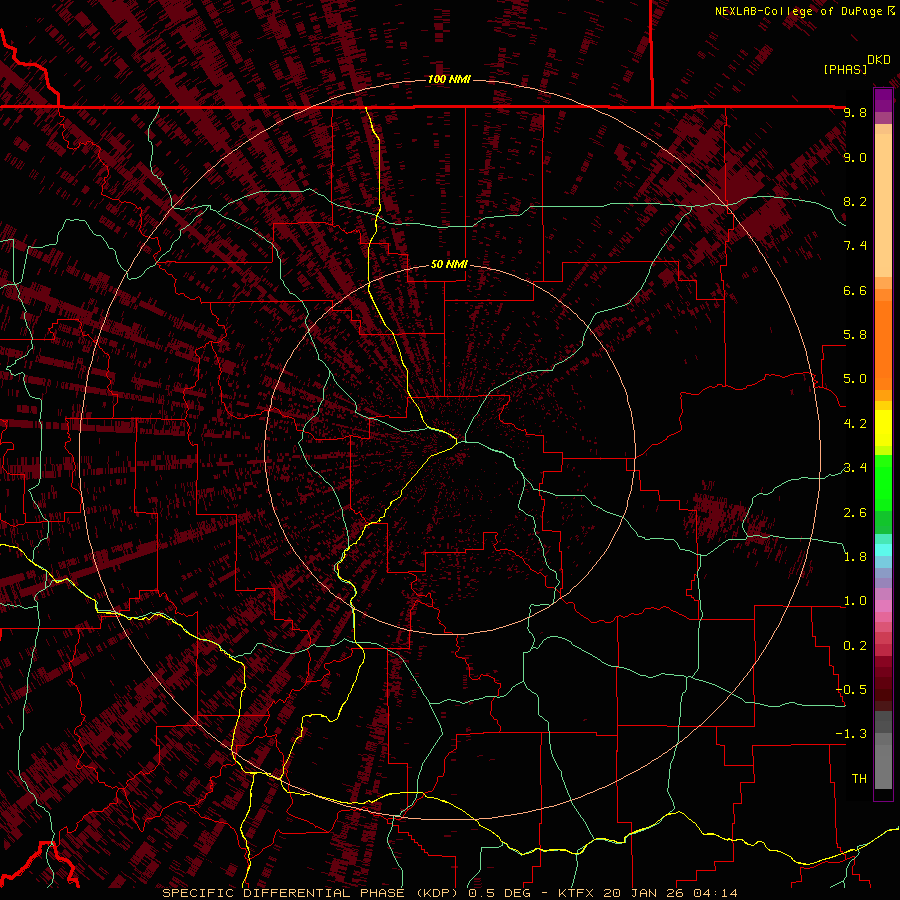The width and height of the screenshot is (900, 900).
Task: Select the 4.2 scale value
Action: pos(855,424)
